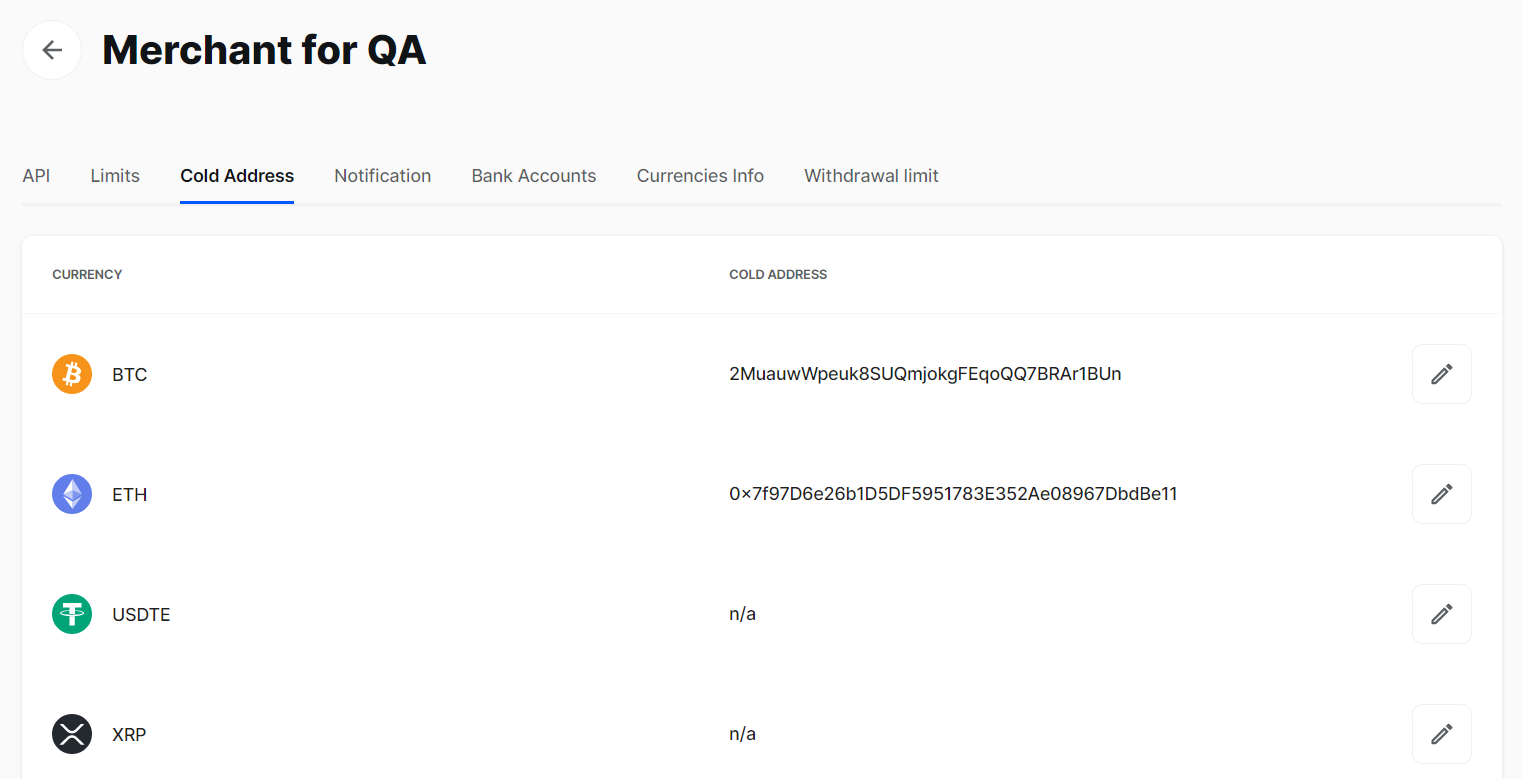
Task: Click the orange Bitcoin logo icon
Action: pyautogui.click(x=72, y=374)
